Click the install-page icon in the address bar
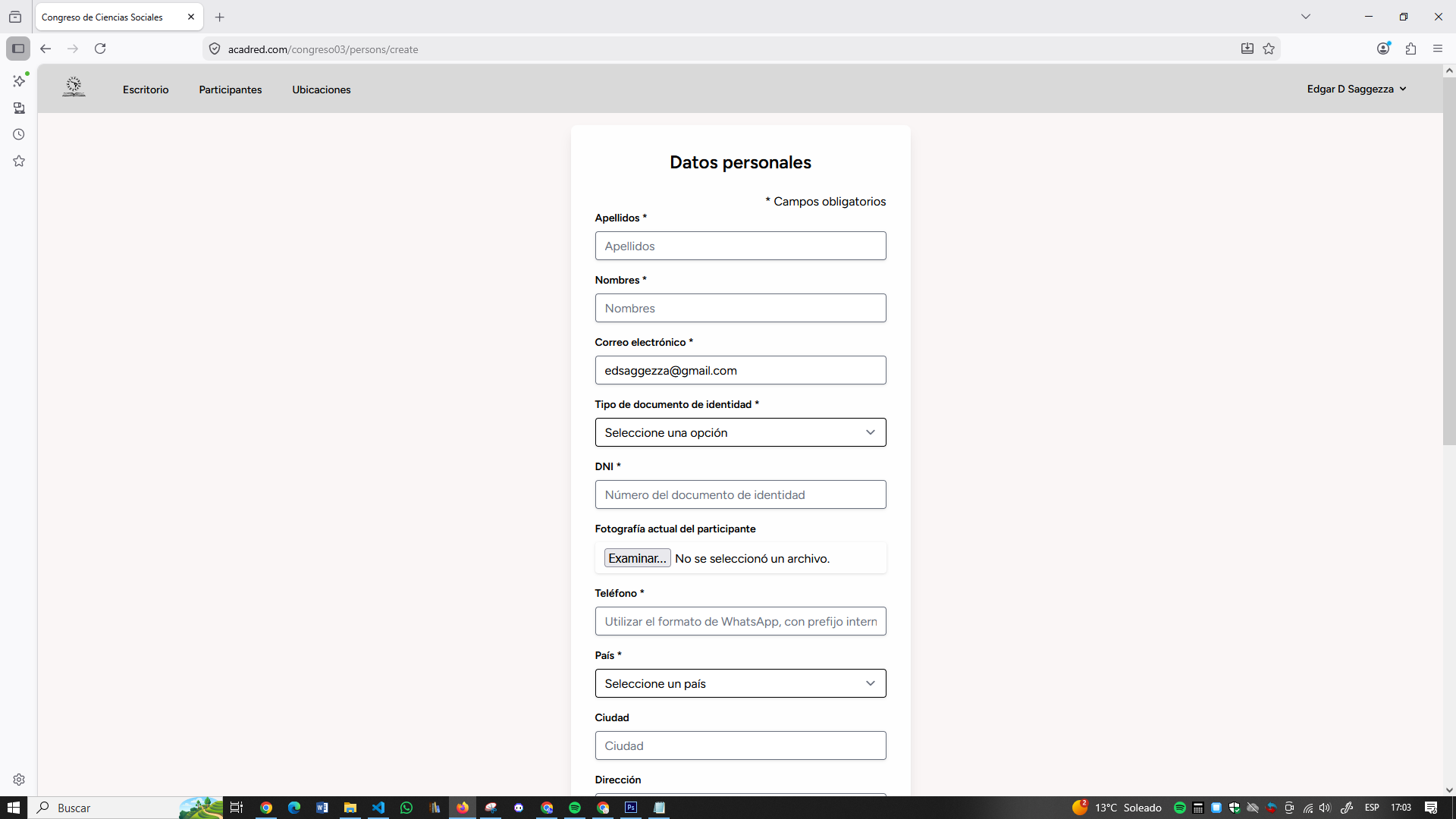The width and height of the screenshot is (1456, 819). click(1247, 49)
